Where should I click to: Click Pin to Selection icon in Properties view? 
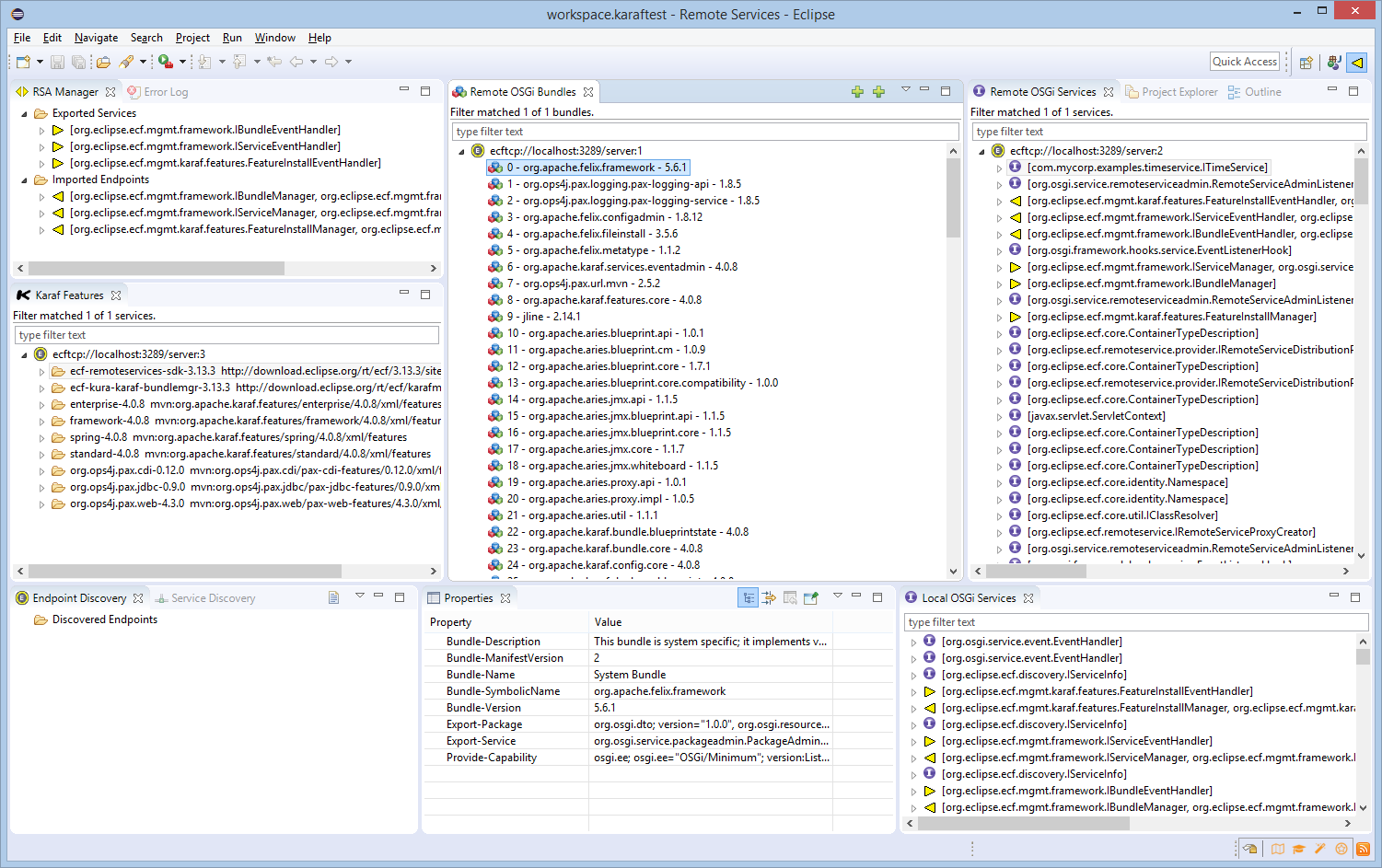tap(811, 598)
